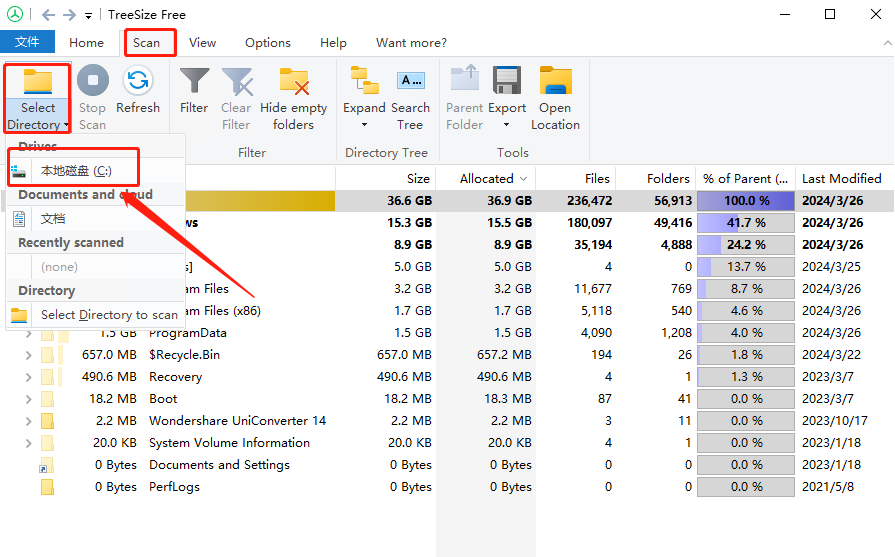
Task: Open the Filter tool
Action: (194, 90)
